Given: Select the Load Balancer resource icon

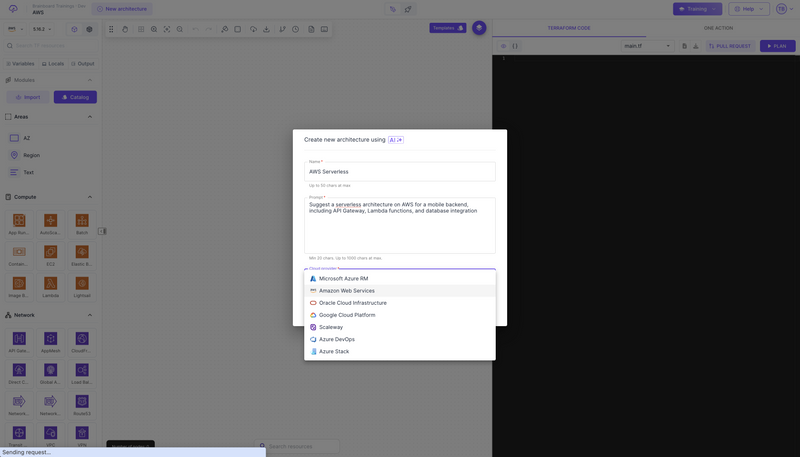Looking at the screenshot, I should pos(82,370).
